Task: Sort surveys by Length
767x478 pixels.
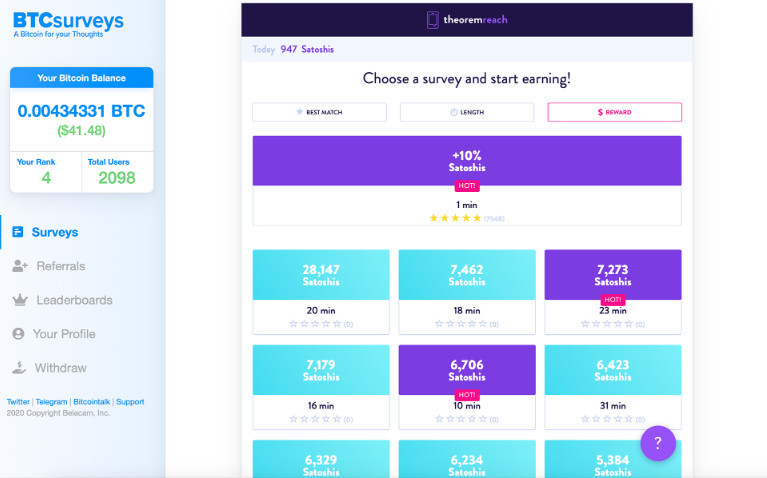Action: (467, 112)
